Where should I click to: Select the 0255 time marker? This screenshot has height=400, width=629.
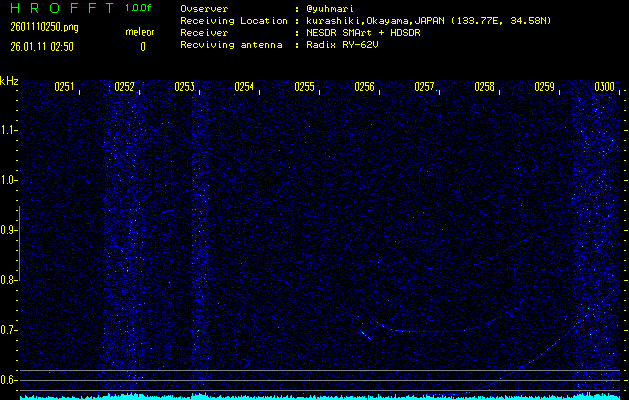tap(304, 87)
